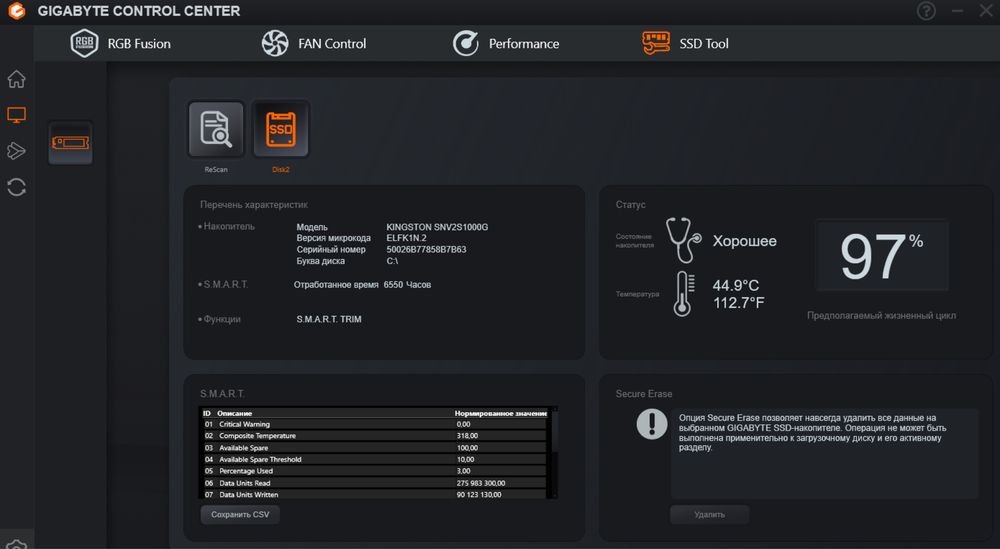Click the S.M.A.R.T. table scrollbar
The image size is (1000, 549).
554,452
